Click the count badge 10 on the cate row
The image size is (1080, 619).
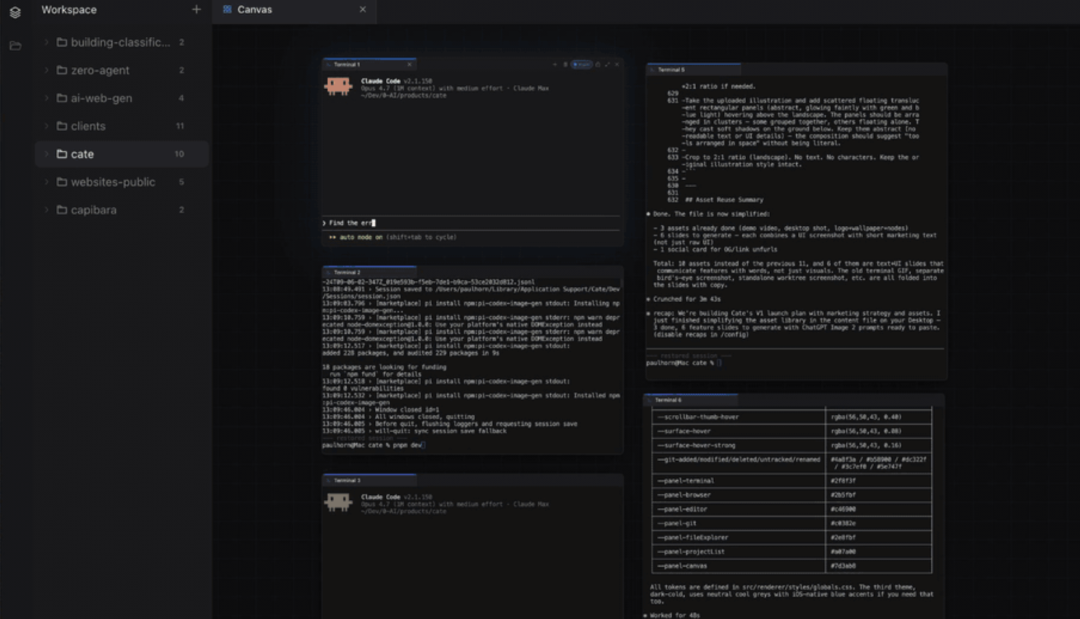click(x=179, y=154)
